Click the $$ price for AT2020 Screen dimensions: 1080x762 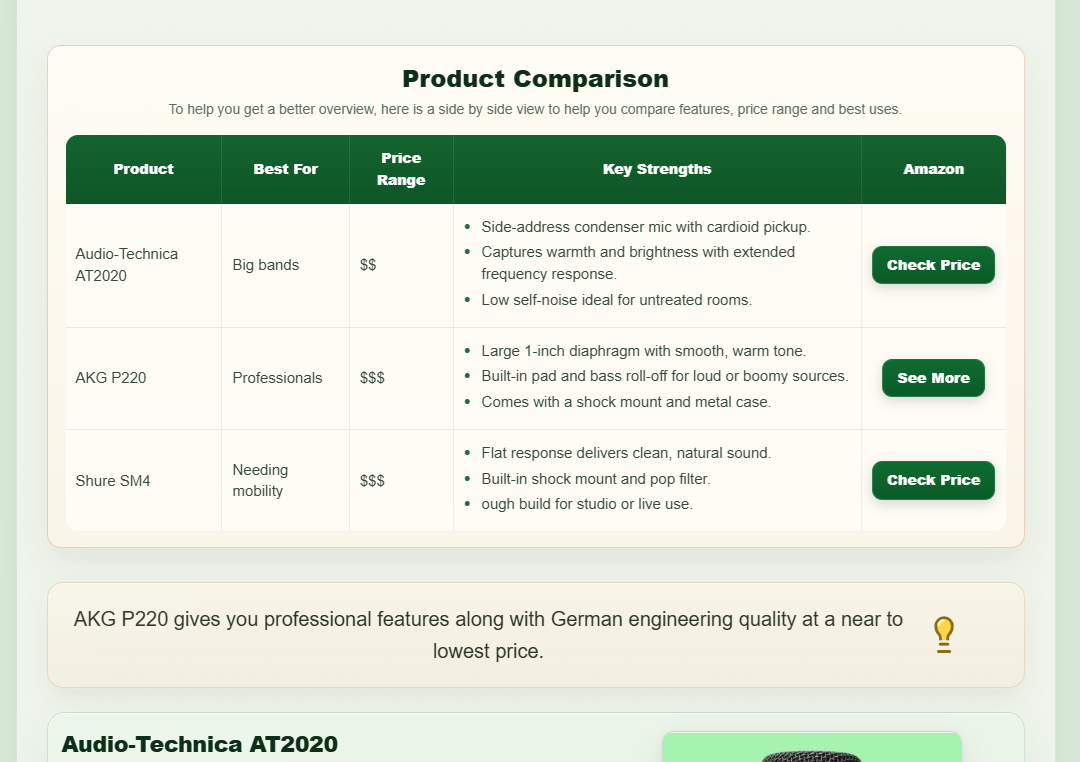tap(368, 265)
